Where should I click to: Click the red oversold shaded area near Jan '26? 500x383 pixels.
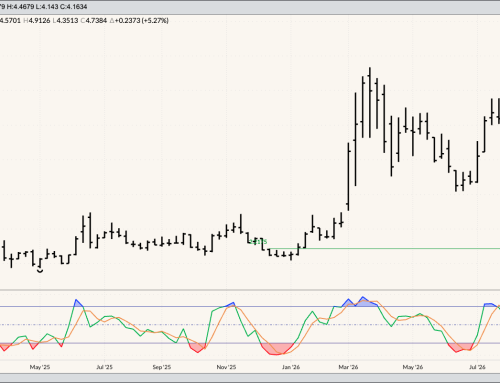point(277,349)
